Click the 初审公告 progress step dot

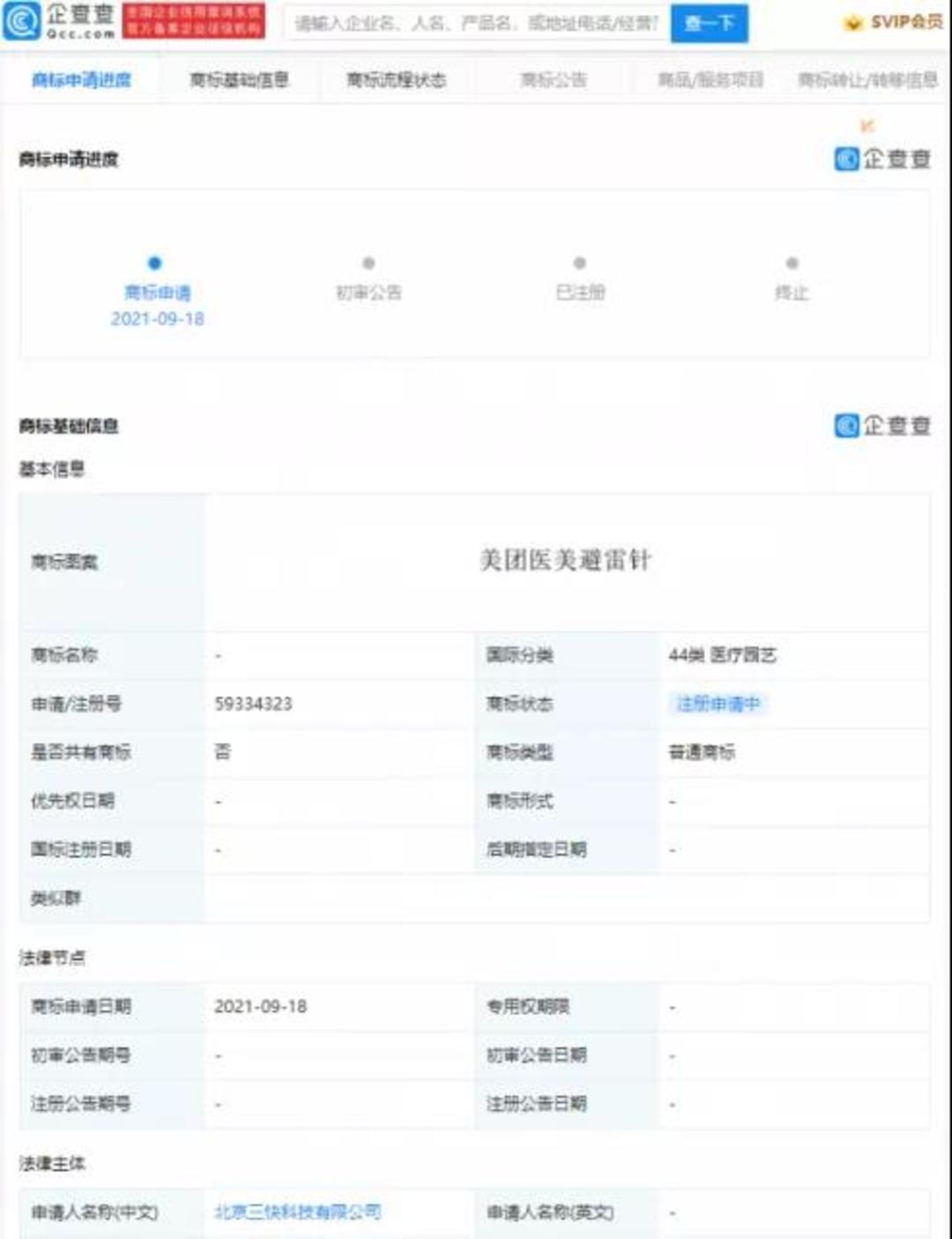click(368, 263)
